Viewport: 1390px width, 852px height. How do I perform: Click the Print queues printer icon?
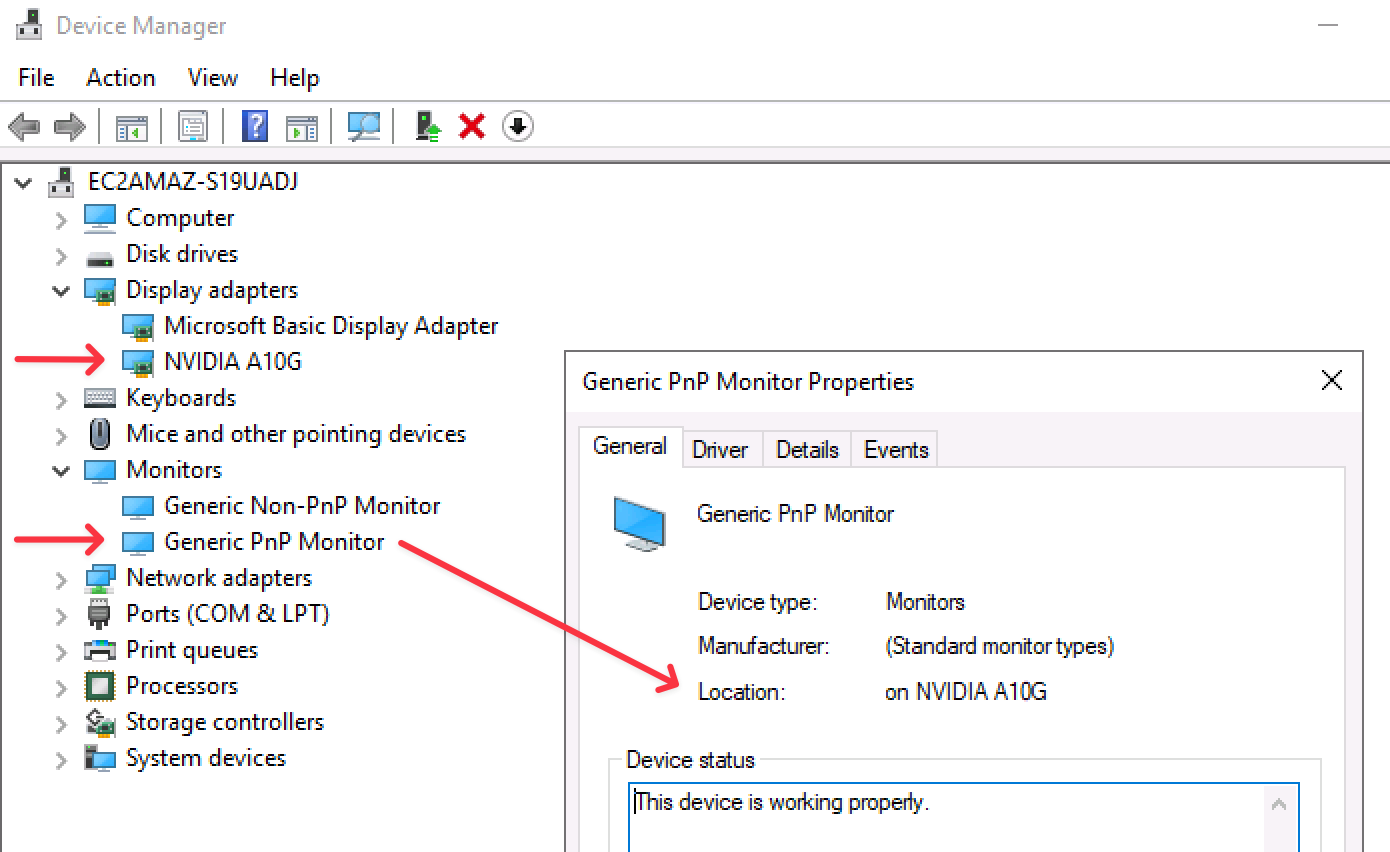(x=100, y=650)
